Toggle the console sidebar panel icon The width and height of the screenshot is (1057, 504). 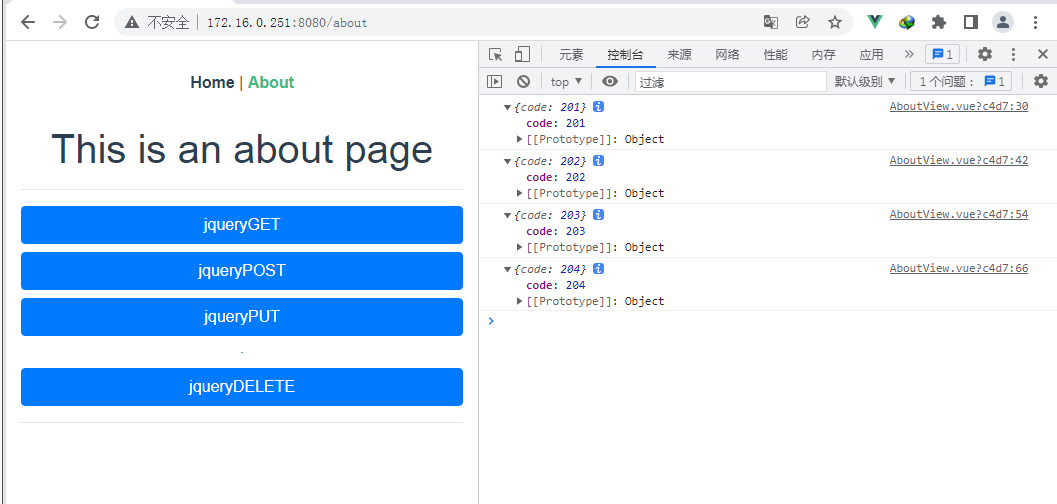coord(495,82)
